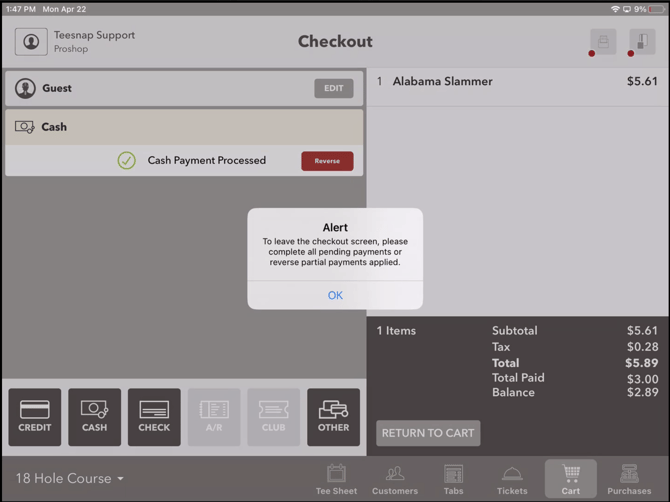
Task: Click RETURN TO CART button
Action: [x=428, y=433]
